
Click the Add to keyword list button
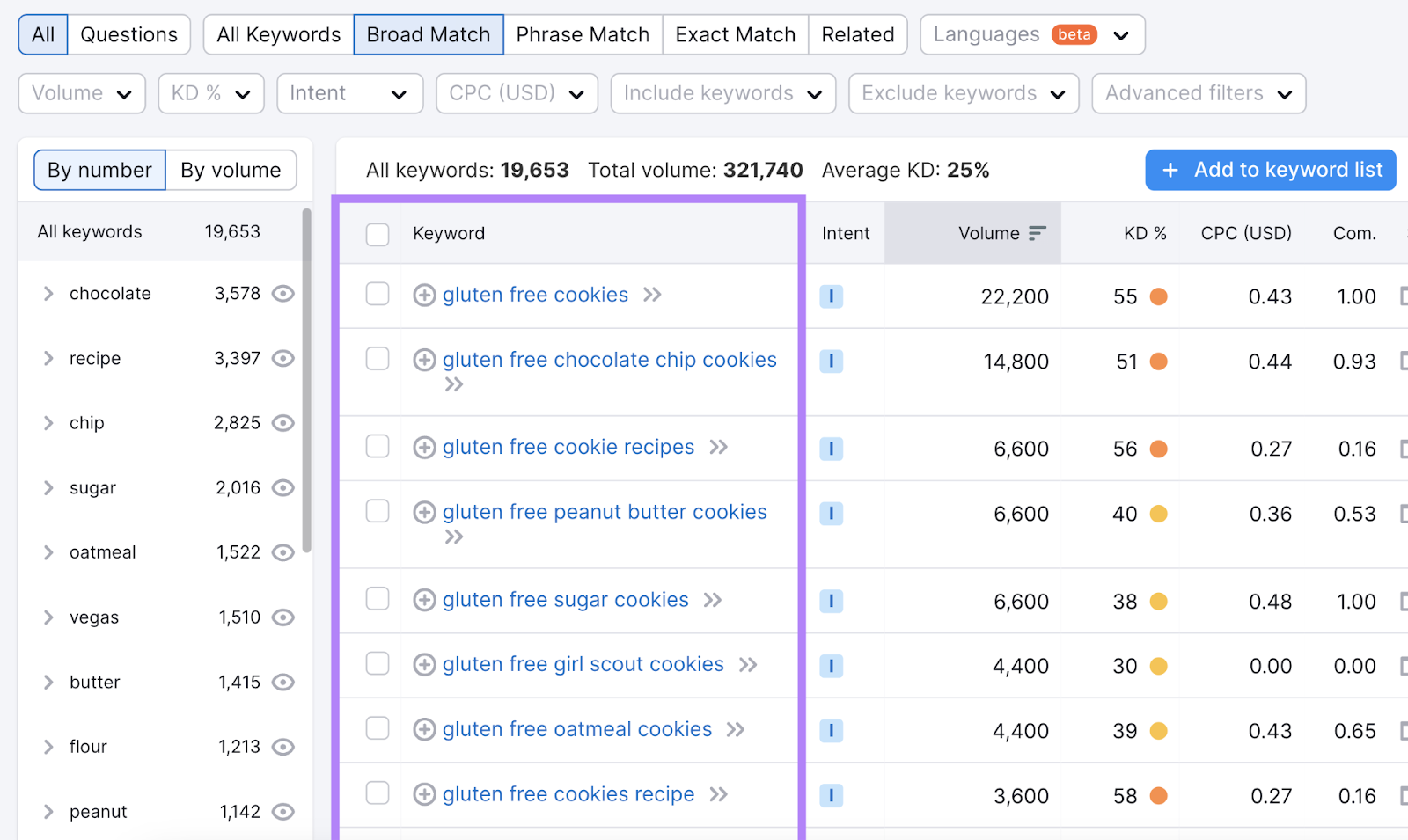coord(1269,170)
